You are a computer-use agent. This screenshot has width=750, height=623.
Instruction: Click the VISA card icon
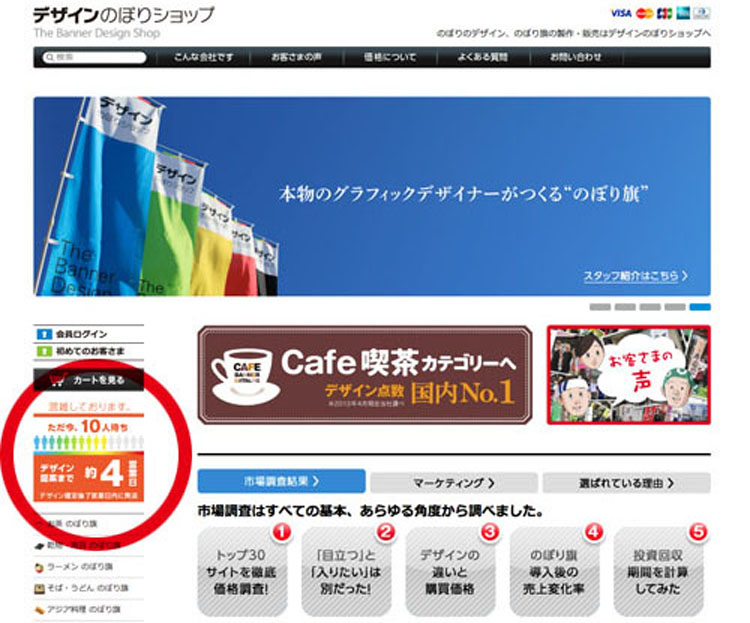click(620, 13)
